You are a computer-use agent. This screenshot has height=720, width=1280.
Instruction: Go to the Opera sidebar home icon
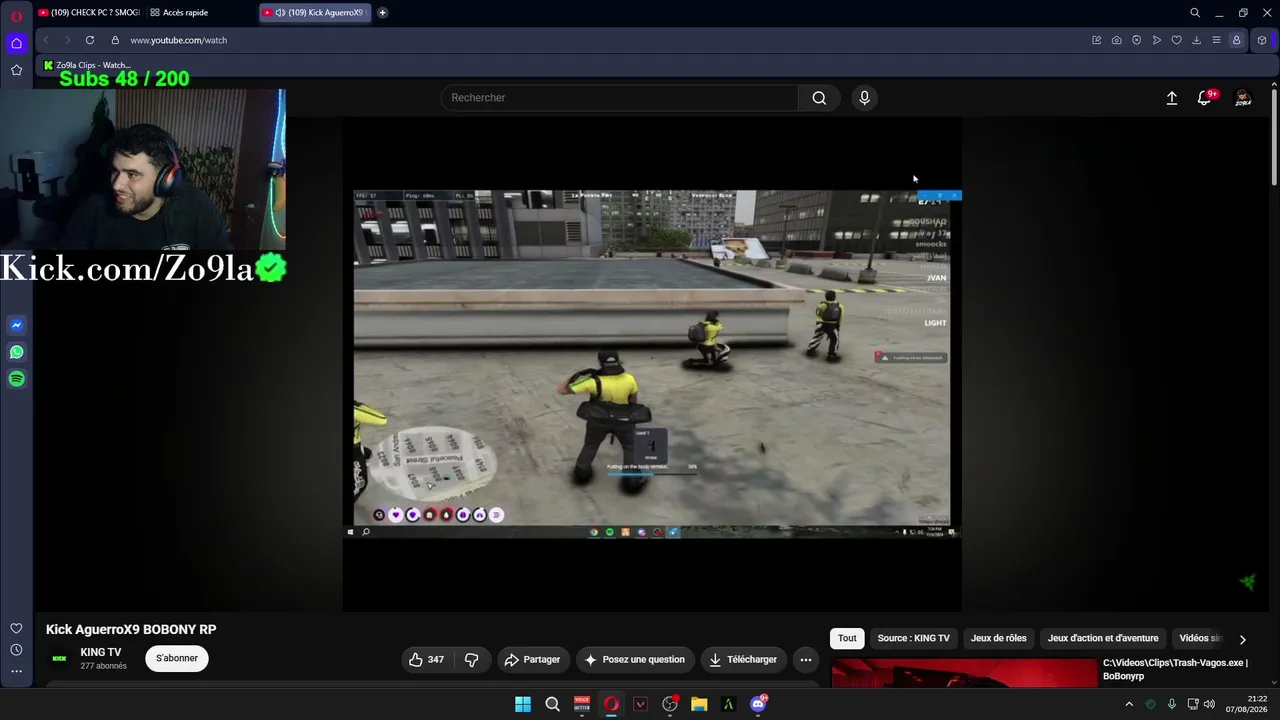coord(16,43)
